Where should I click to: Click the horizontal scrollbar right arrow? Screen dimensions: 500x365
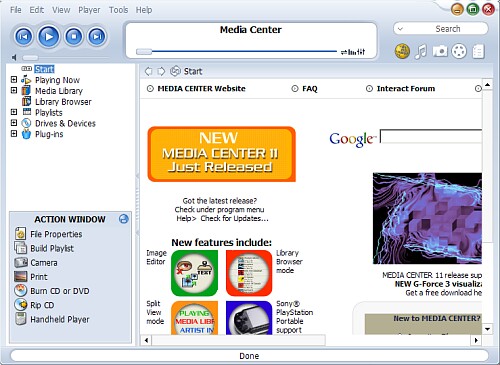click(x=476, y=340)
